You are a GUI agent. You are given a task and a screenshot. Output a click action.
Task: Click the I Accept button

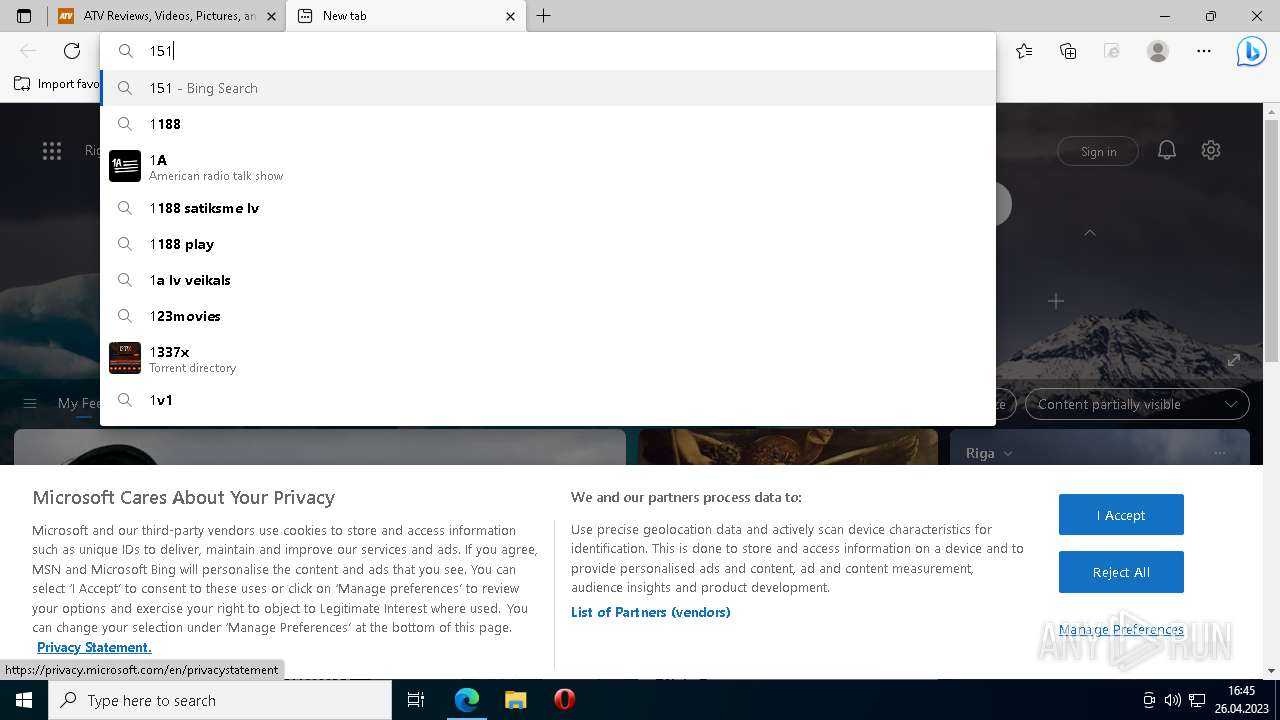pos(1121,515)
